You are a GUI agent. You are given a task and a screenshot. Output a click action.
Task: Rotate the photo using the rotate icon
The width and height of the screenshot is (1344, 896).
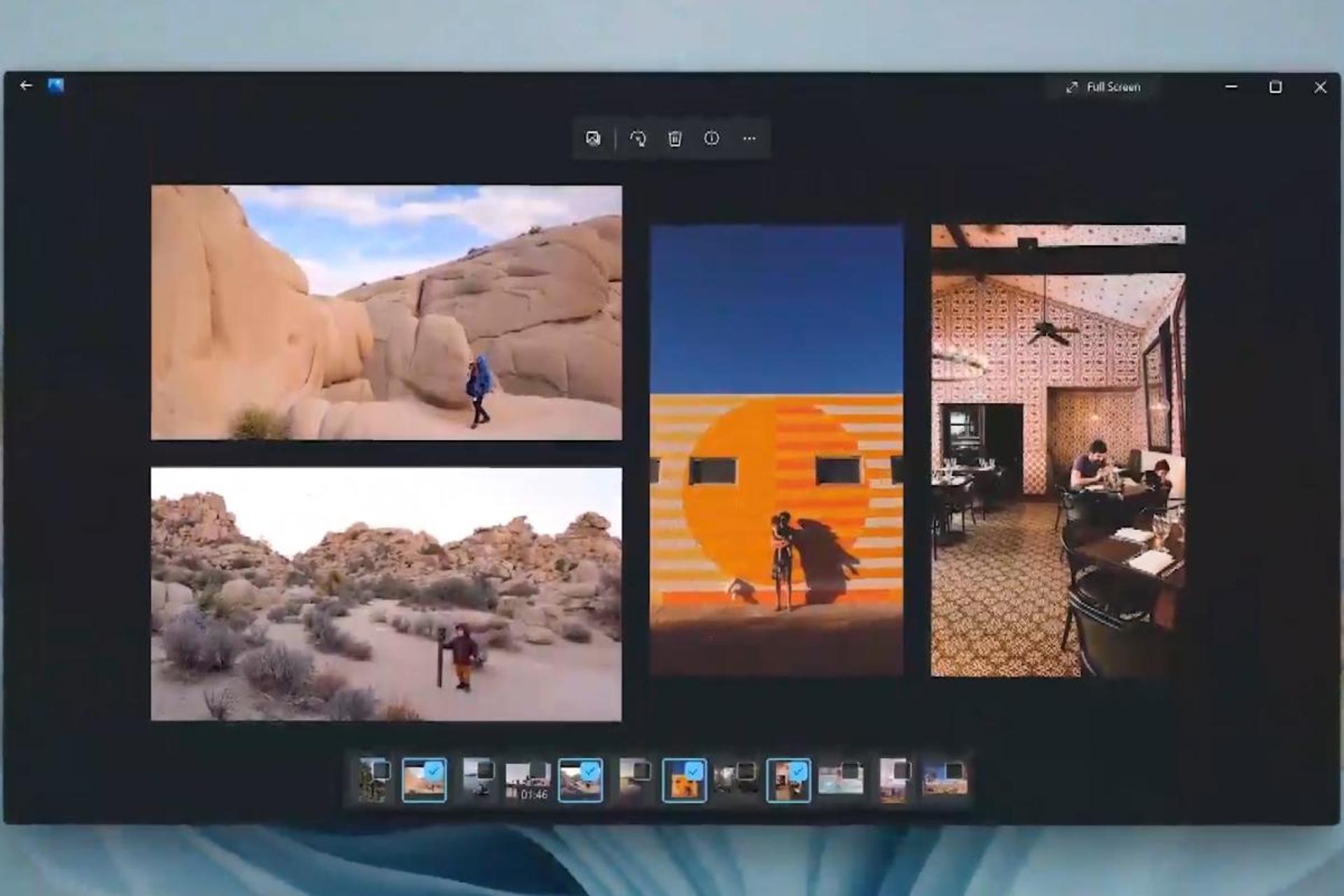pos(638,139)
